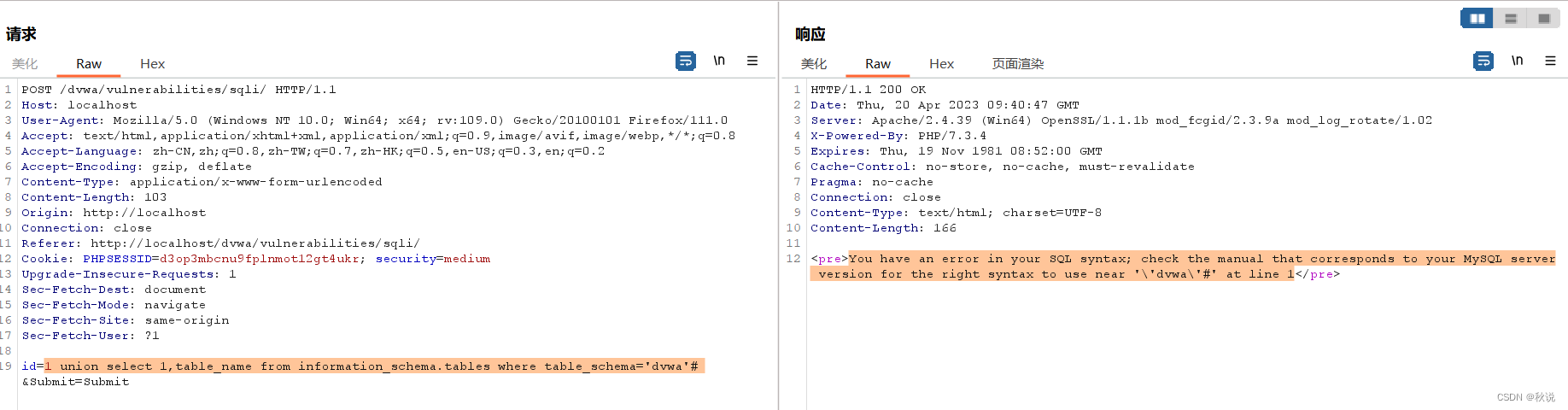Select the request Raw tab
Screen dimensions: 1568x410
click(x=89, y=64)
